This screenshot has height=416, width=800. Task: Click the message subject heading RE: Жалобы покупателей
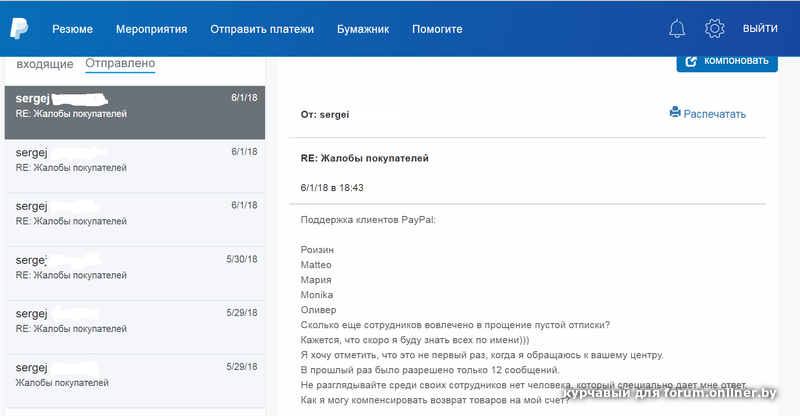[364, 158]
